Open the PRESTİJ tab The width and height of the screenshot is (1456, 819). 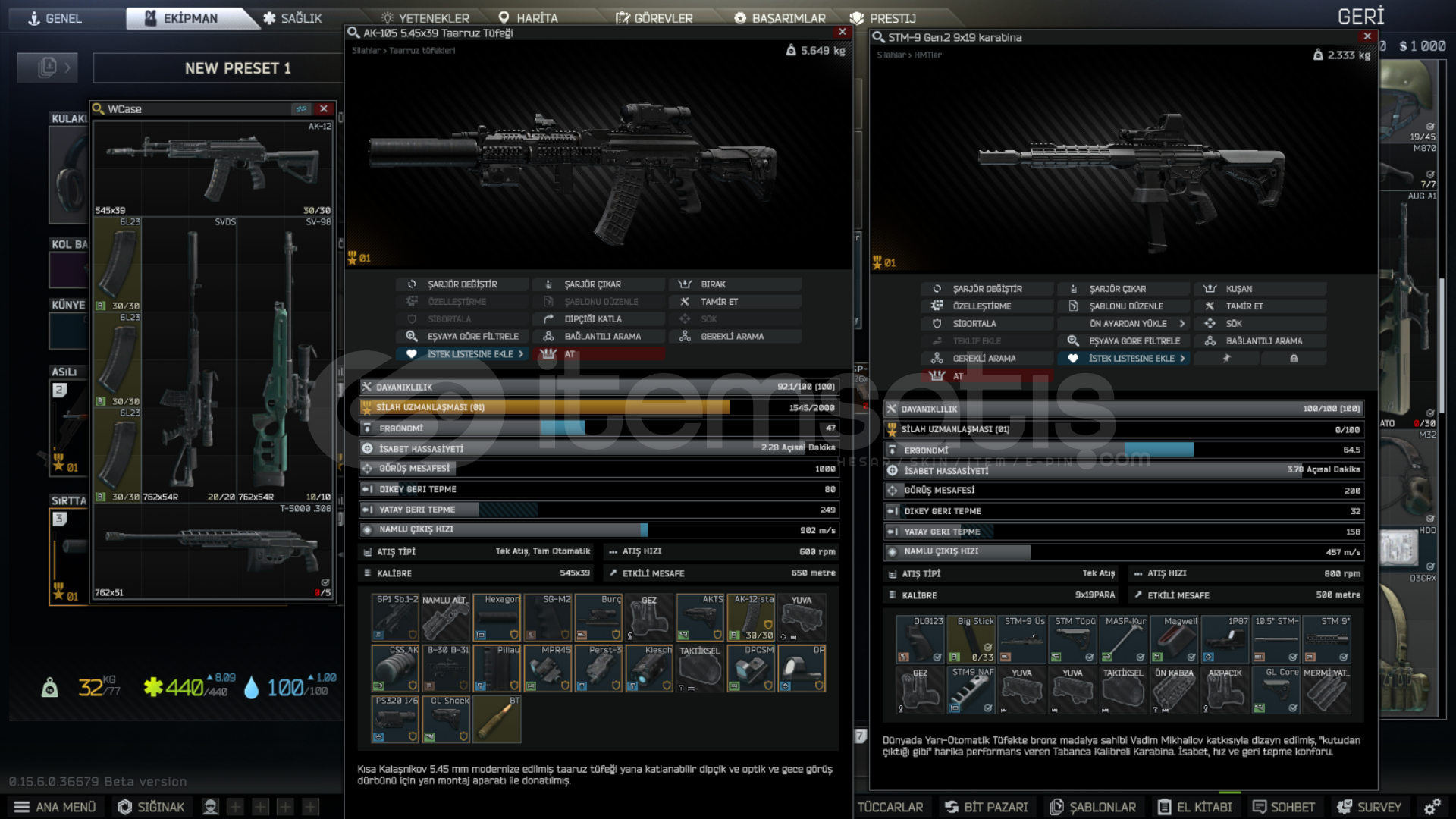(883, 18)
